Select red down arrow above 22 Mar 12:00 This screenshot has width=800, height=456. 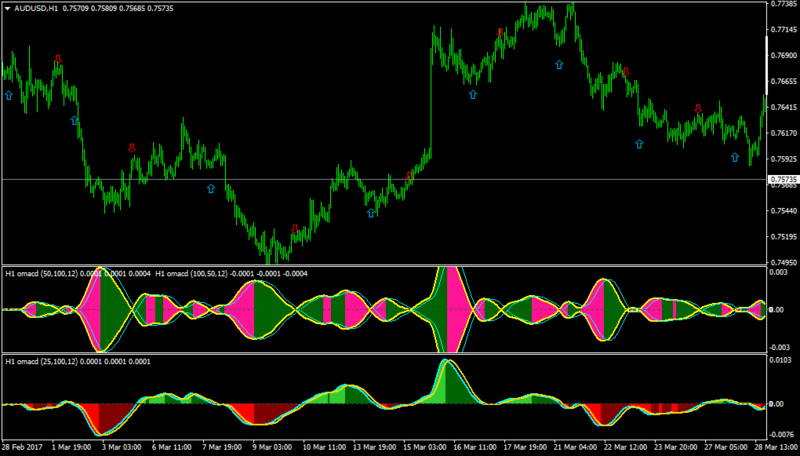point(627,72)
